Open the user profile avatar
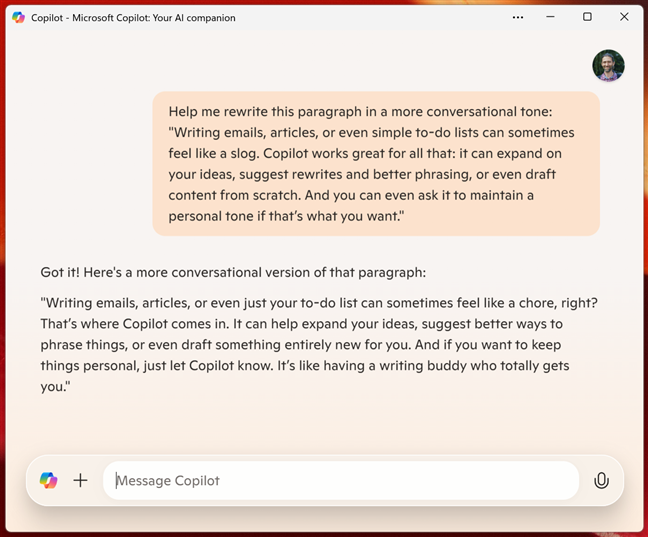The image size is (648, 537). point(608,65)
